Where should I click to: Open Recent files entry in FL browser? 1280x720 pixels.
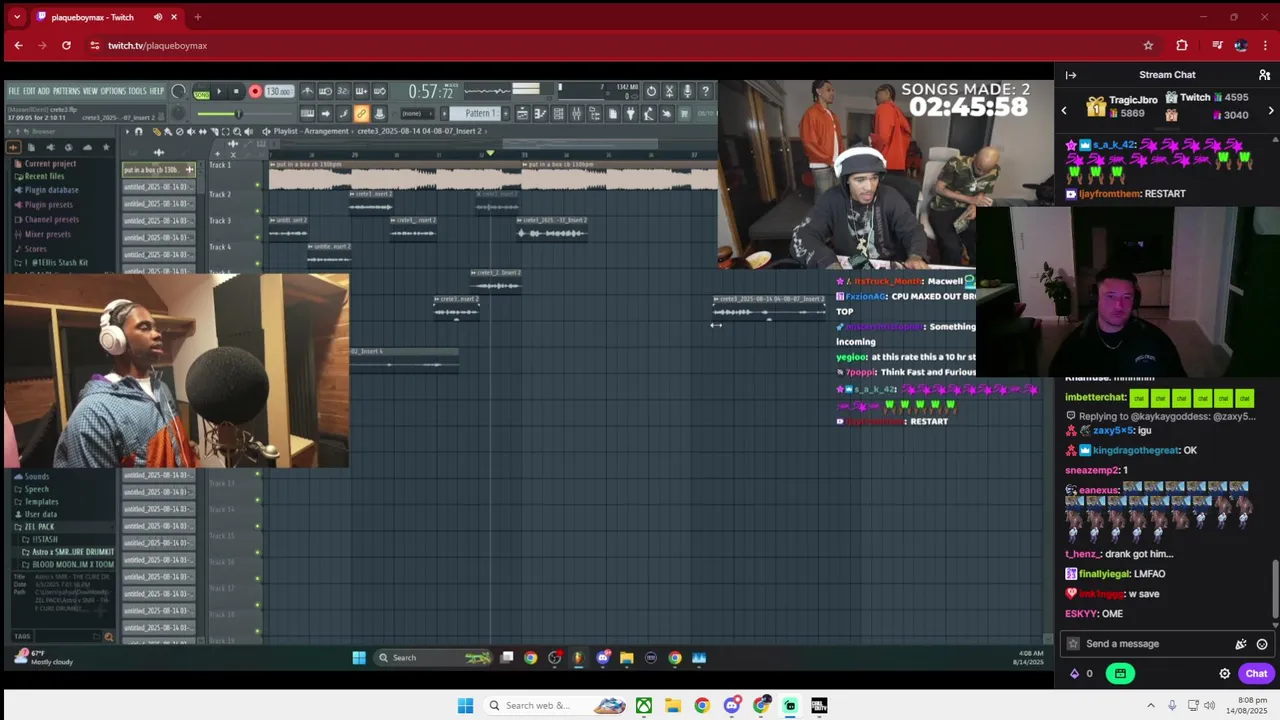point(44,176)
